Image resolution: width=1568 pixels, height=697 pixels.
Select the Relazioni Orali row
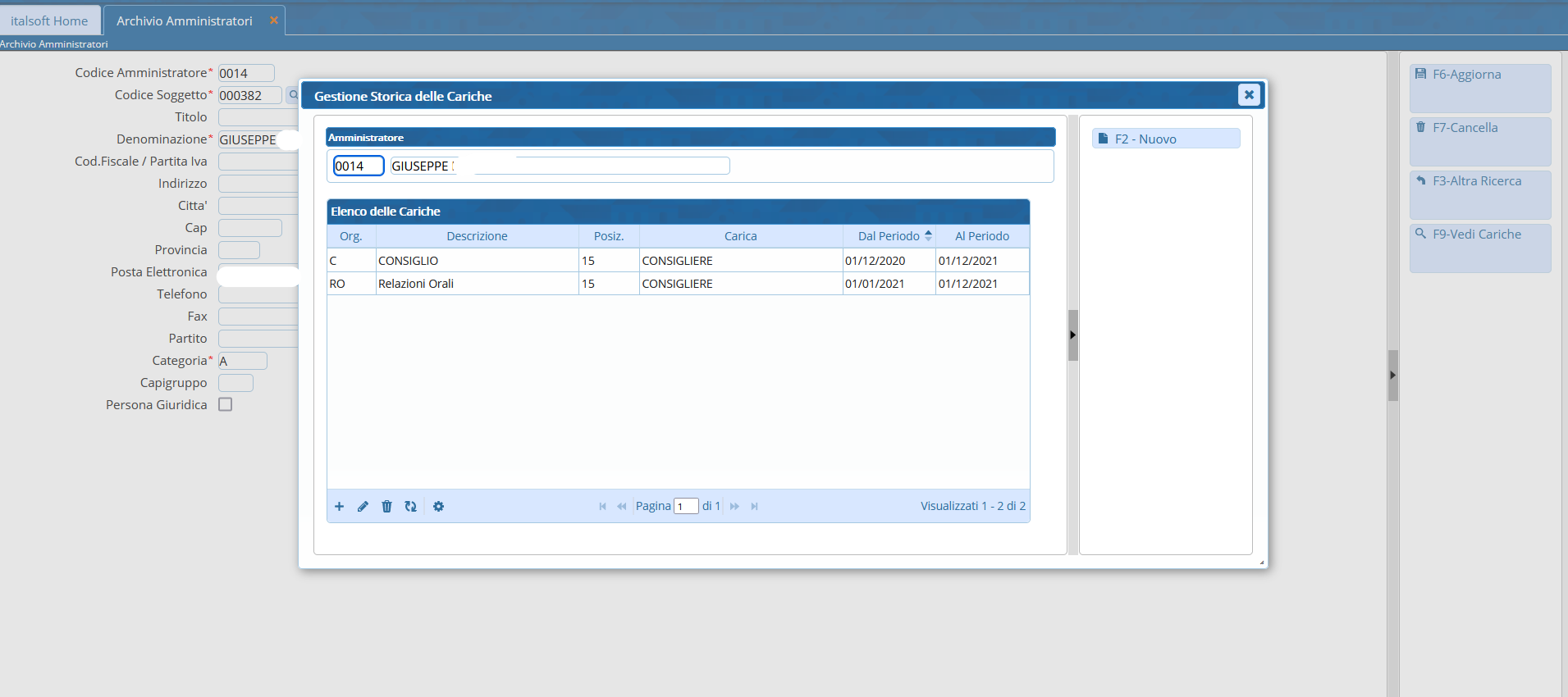(476, 284)
